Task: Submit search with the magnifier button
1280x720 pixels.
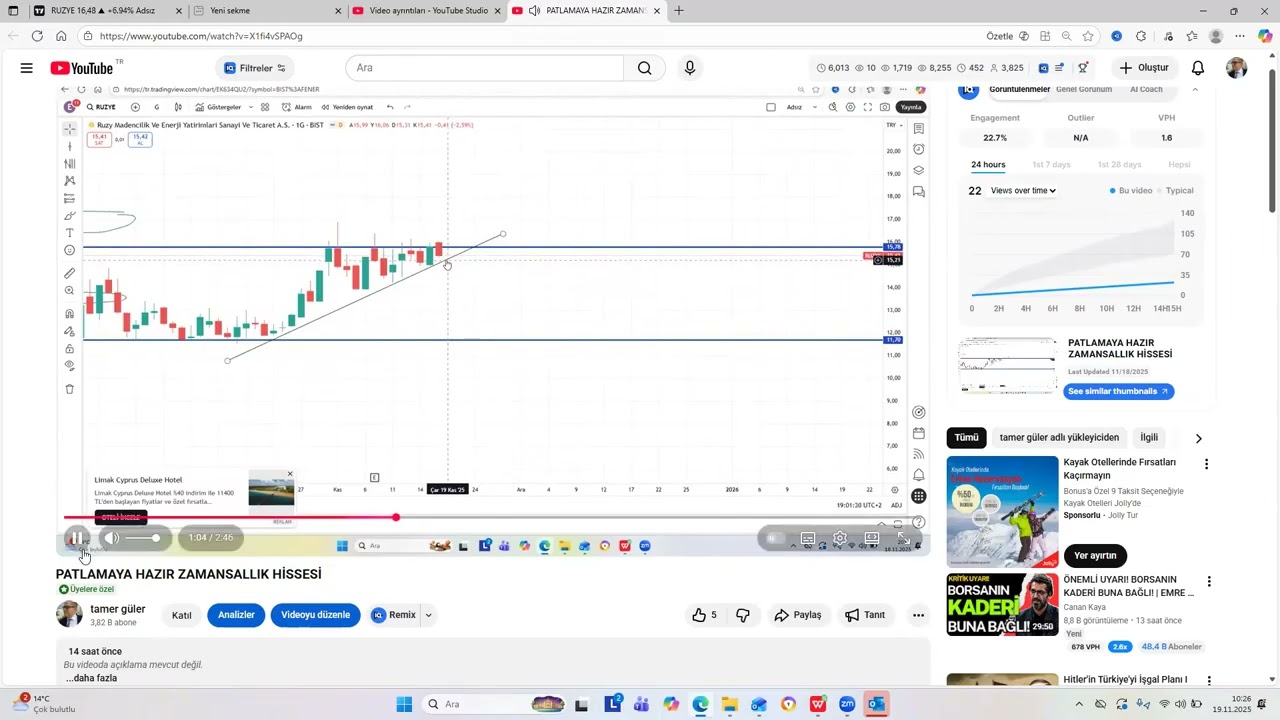Action: coord(645,68)
